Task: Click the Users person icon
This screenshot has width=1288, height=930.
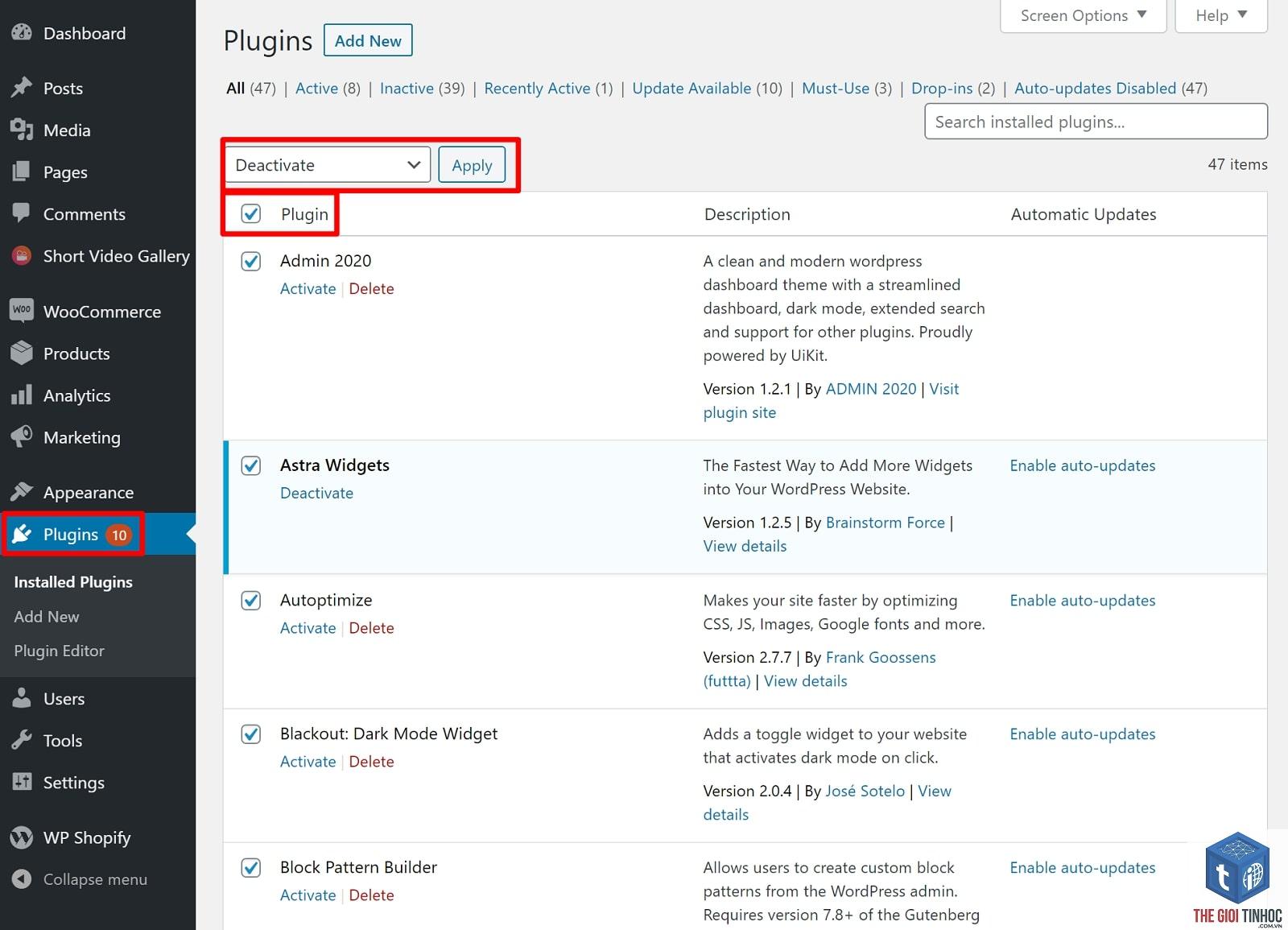Action: coord(22,698)
